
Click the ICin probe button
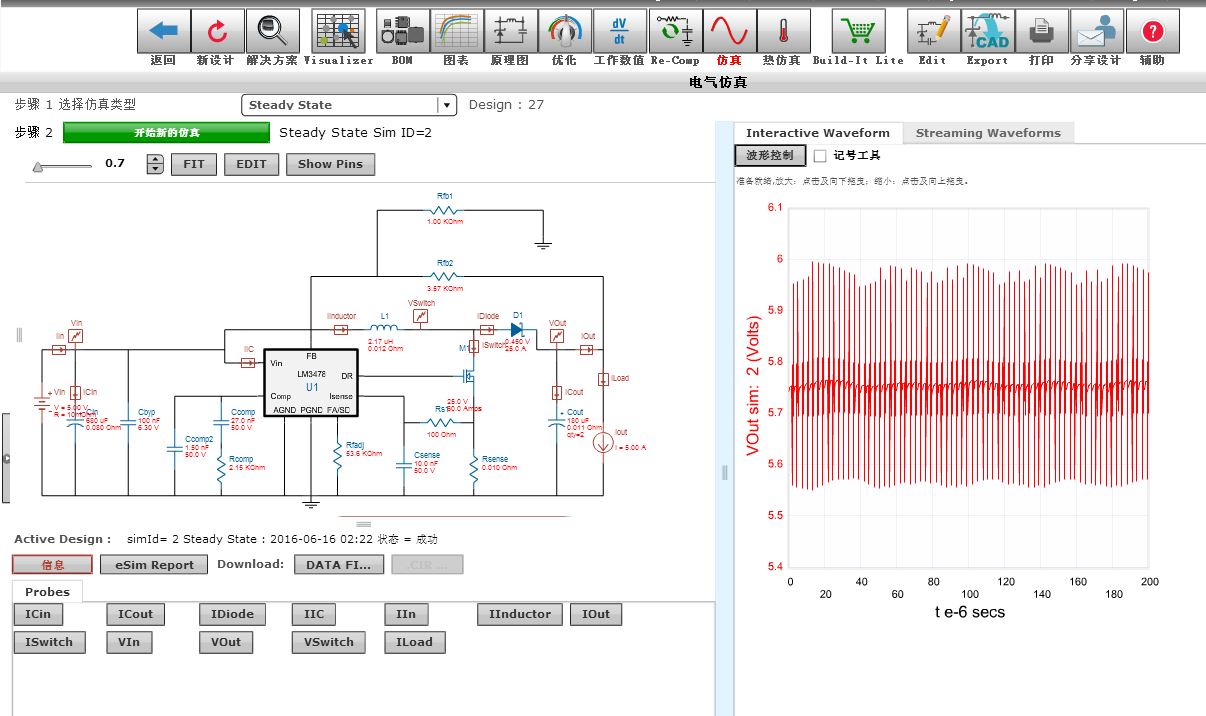point(39,614)
